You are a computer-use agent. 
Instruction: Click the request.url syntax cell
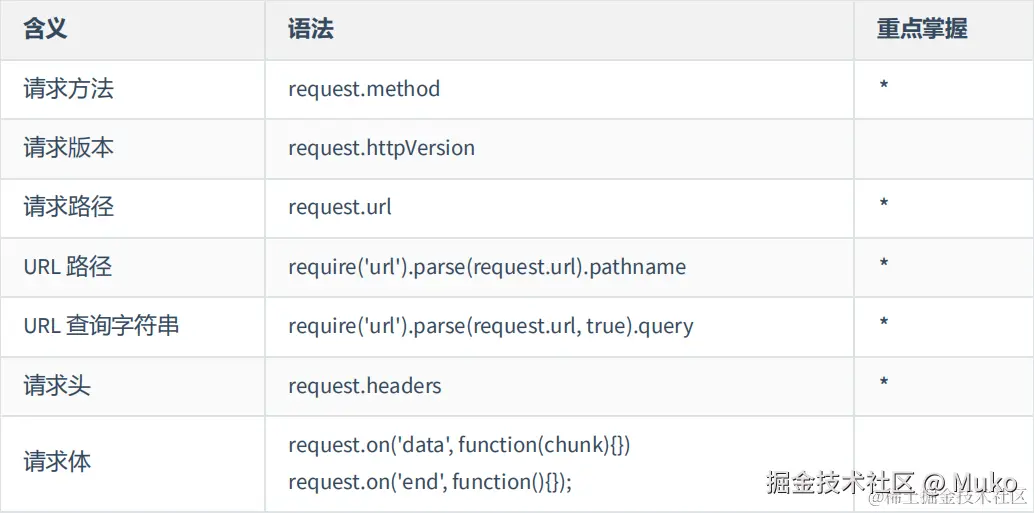point(340,207)
